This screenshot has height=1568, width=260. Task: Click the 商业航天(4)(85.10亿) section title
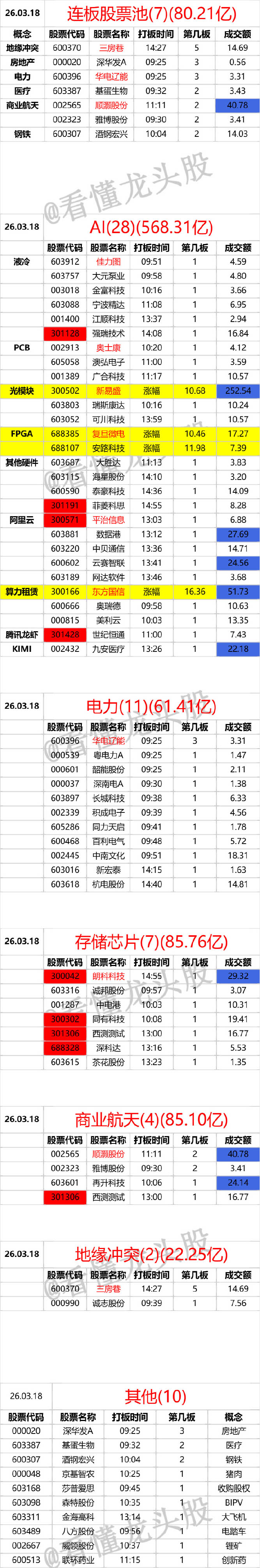tap(151, 1119)
